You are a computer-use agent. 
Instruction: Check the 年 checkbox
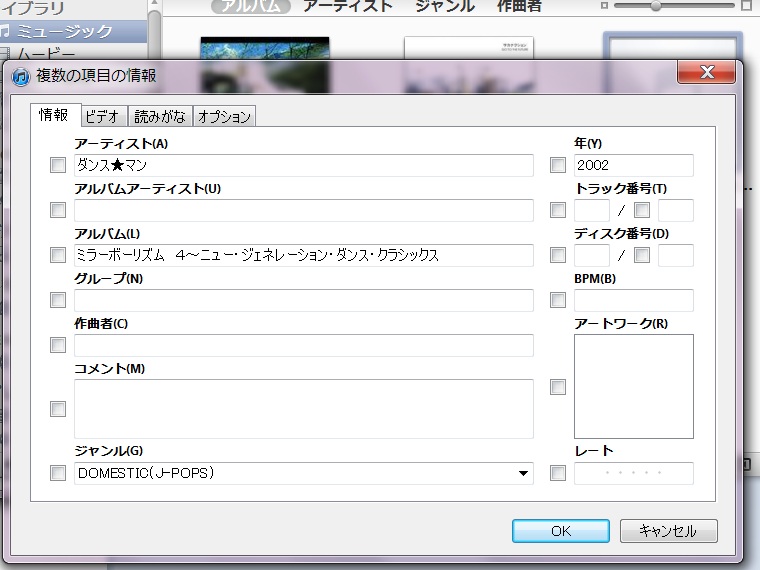click(x=558, y=165)
